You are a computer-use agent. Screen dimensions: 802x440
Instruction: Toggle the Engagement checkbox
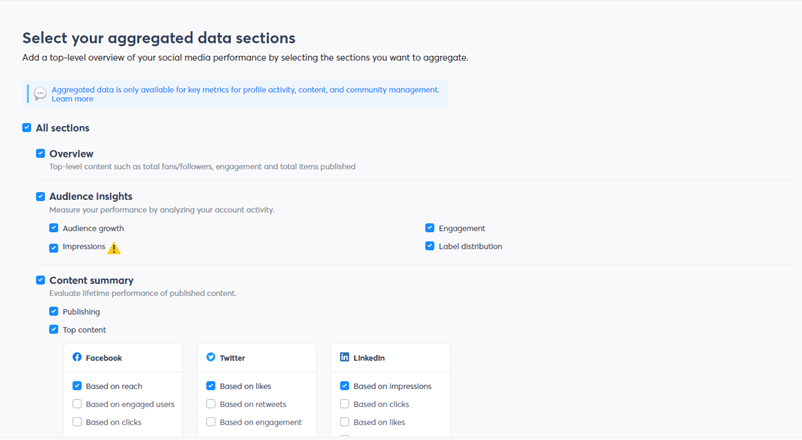[430, 228]
